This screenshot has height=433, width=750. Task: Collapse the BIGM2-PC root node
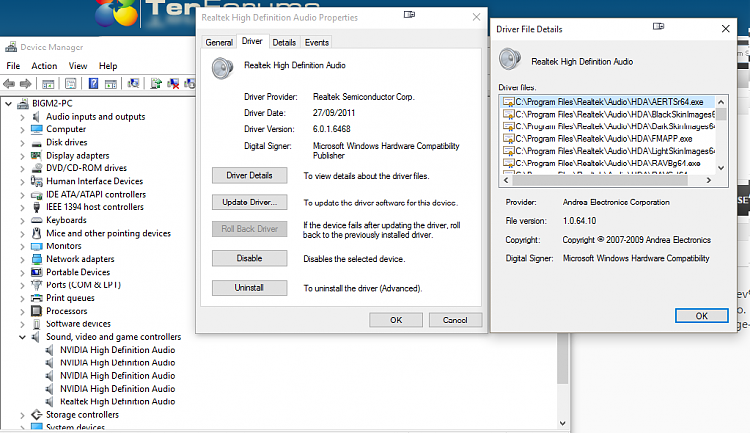pos(8,103)
